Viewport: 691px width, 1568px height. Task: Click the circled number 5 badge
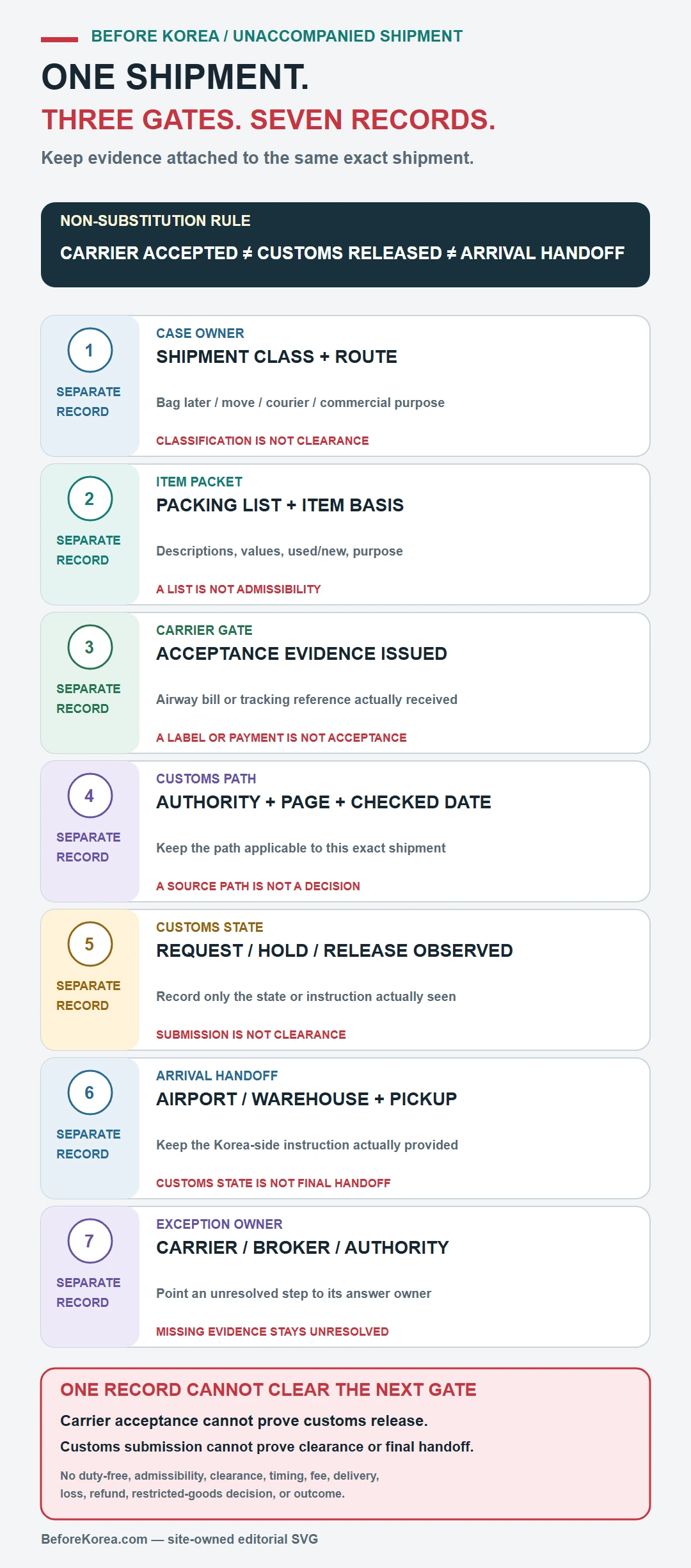click(x=90, y=944)
